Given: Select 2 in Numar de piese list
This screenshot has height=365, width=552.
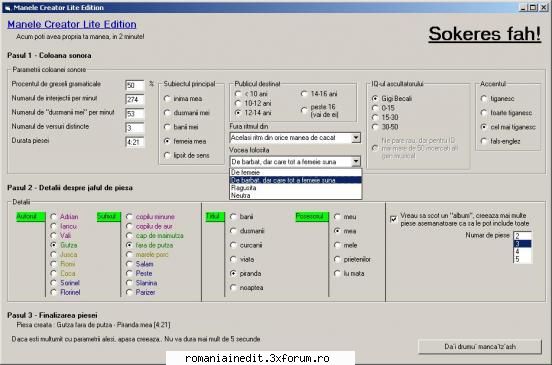Looking at the screenshot, I should coord(522,236).
